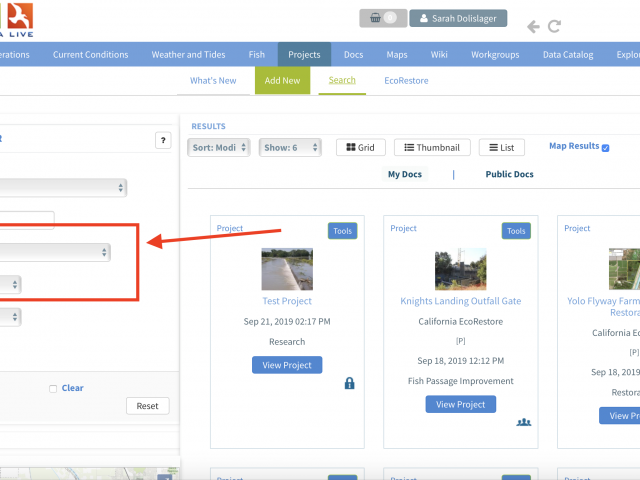Screen dimensions: 640x480
Task: Open the Bay Delta Live logo
Action: click(x=16, y=20)
